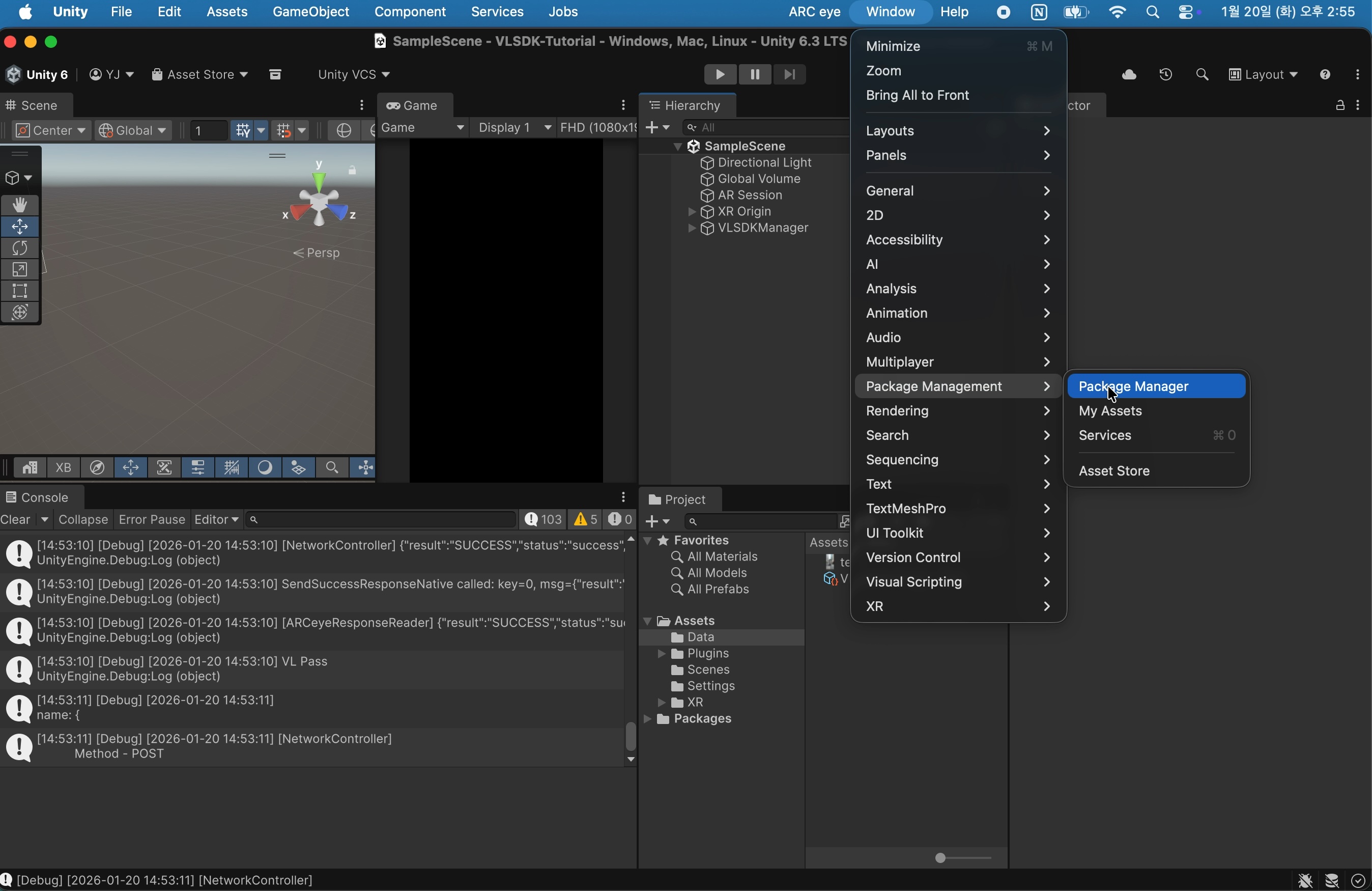Toggle the Collapse option in Console

[x=83, y=520]
